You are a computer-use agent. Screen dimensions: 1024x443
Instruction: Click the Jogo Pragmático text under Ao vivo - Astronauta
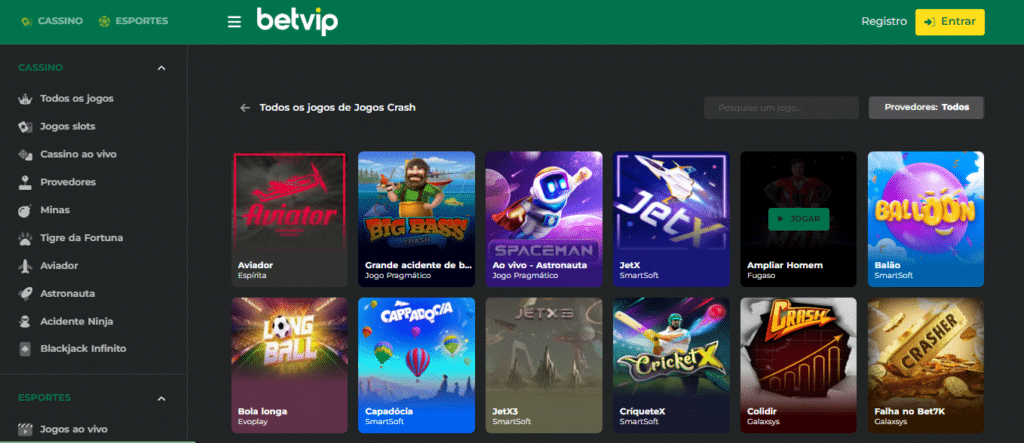525,276
